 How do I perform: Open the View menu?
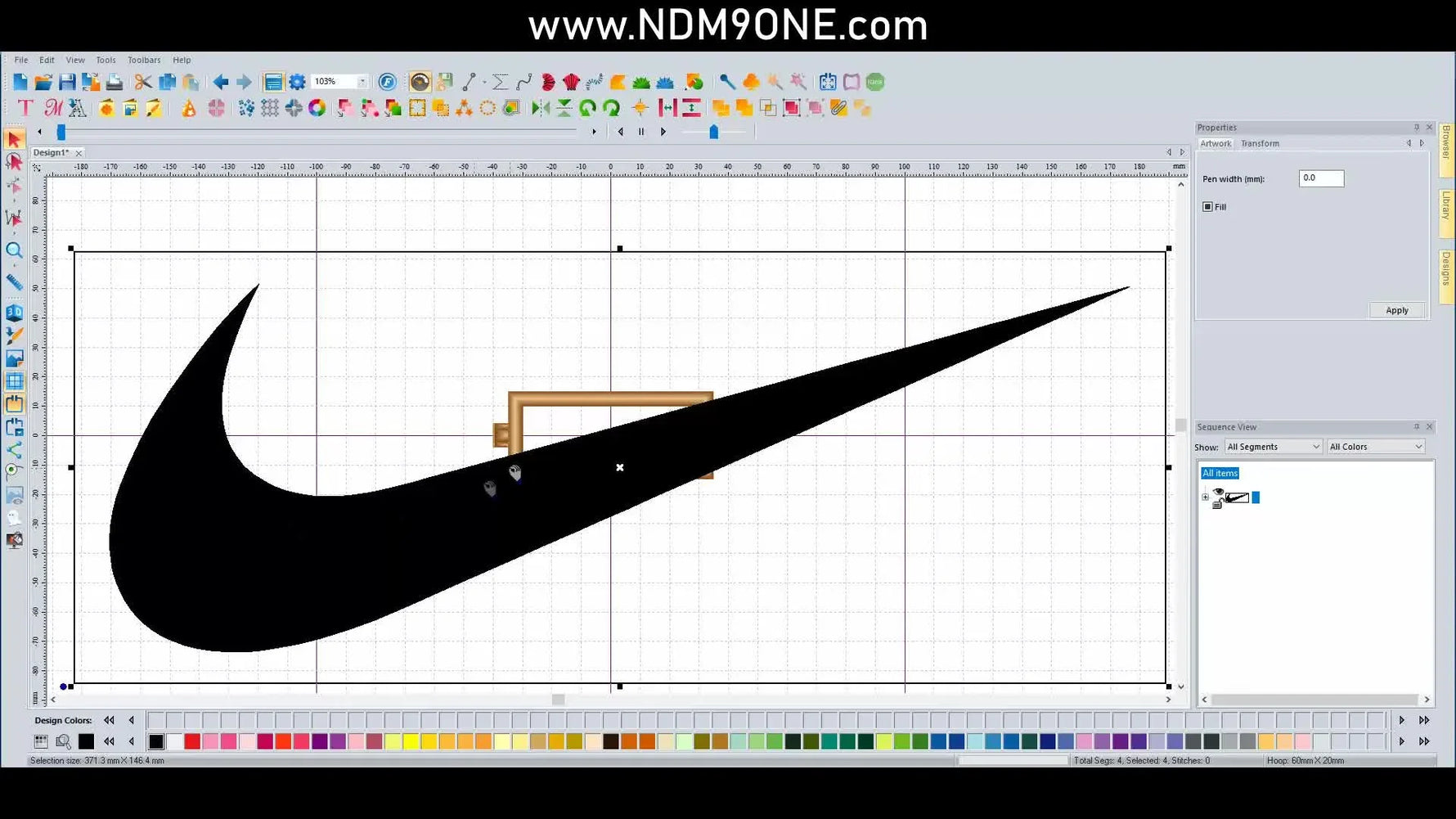(75, 60)
